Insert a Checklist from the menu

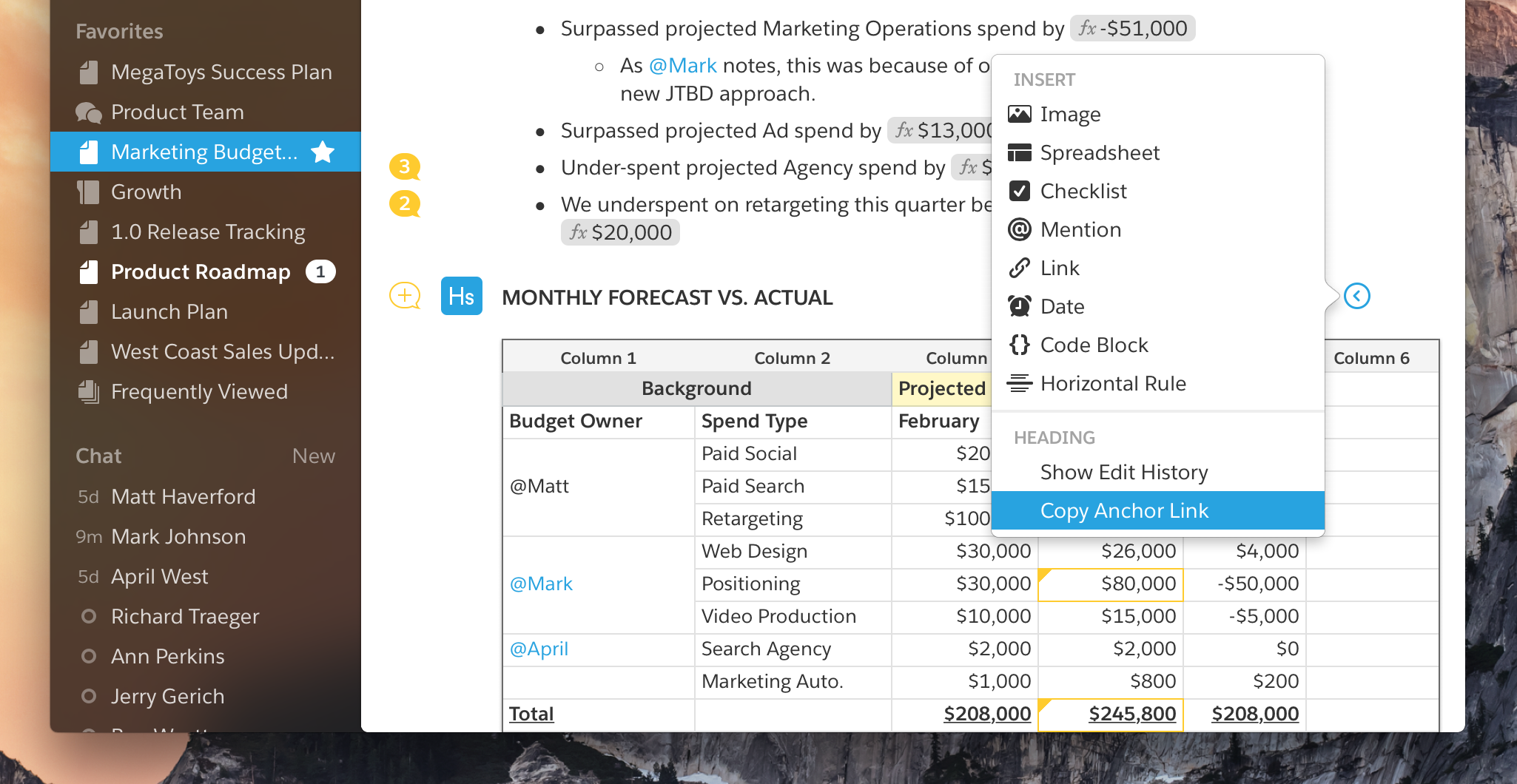pyautogui.click(x=1083, y=192)
